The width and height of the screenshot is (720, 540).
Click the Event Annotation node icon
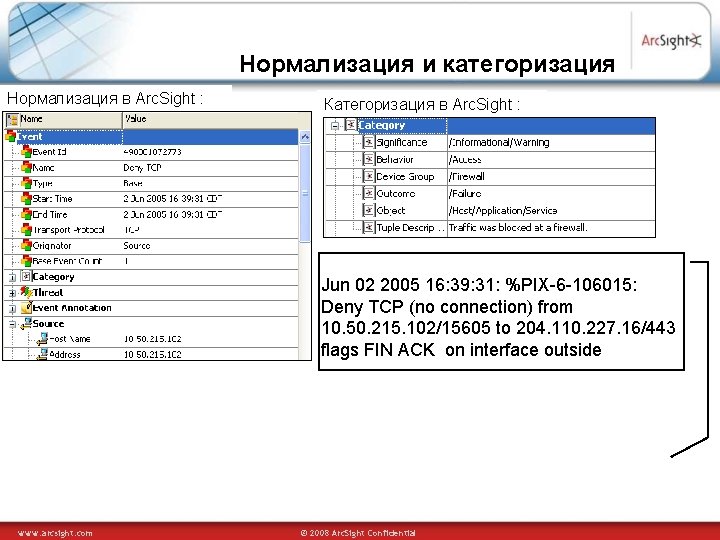click(x=26, y=307)
